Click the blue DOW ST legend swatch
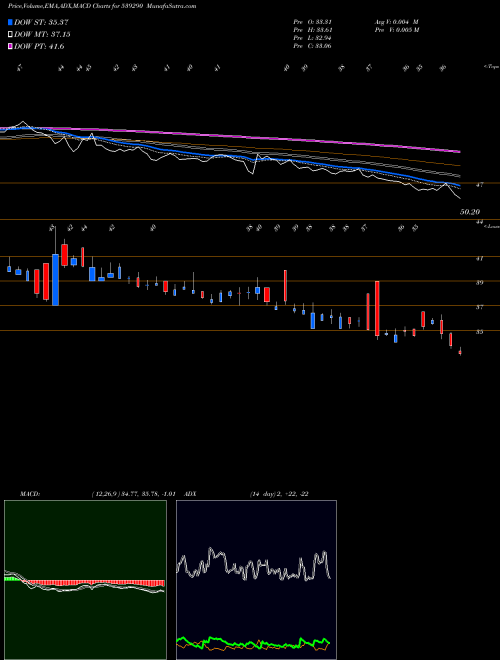Viewport: 500px width, 660px height. (10, 22)
